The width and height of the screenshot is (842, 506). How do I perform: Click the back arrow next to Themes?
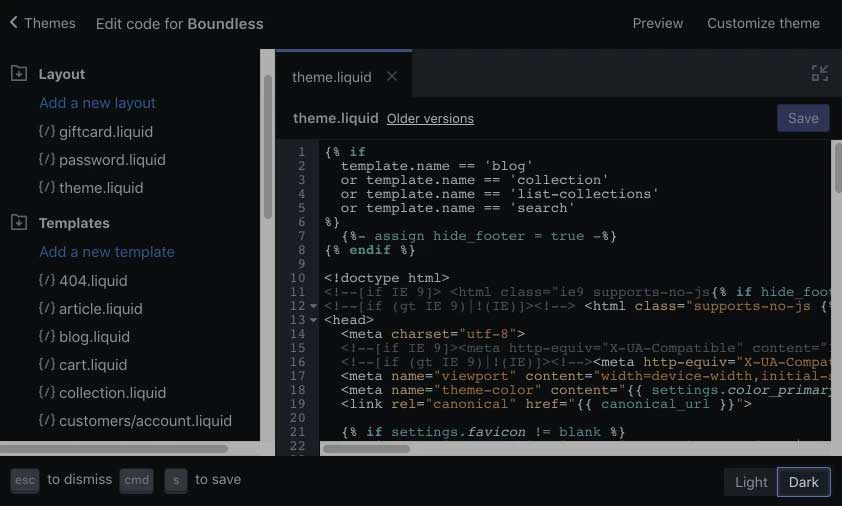pyautogui.click(x=14, y=23)
